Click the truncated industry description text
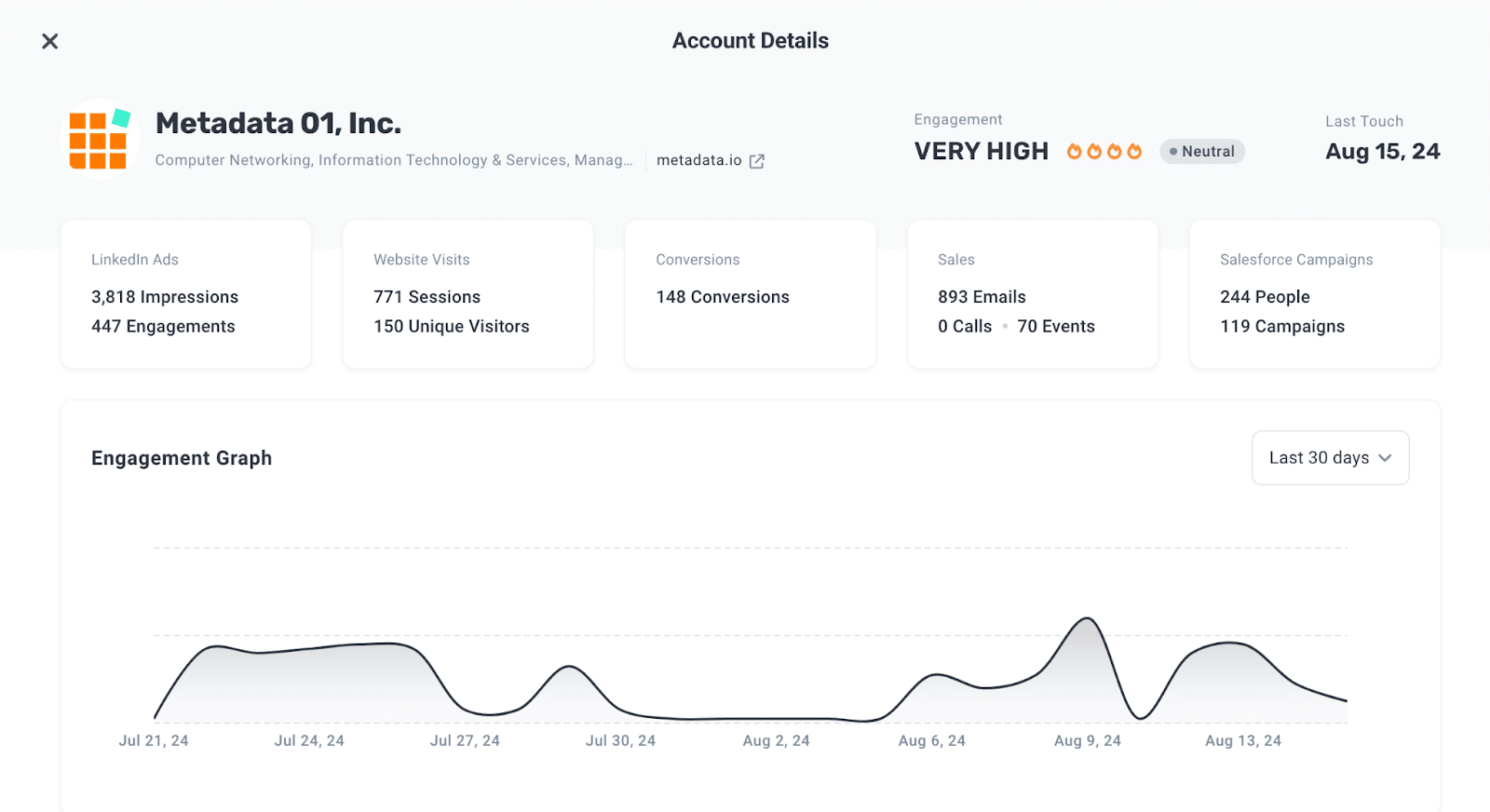Screen dimensions: 1490x812 [394, 160]
